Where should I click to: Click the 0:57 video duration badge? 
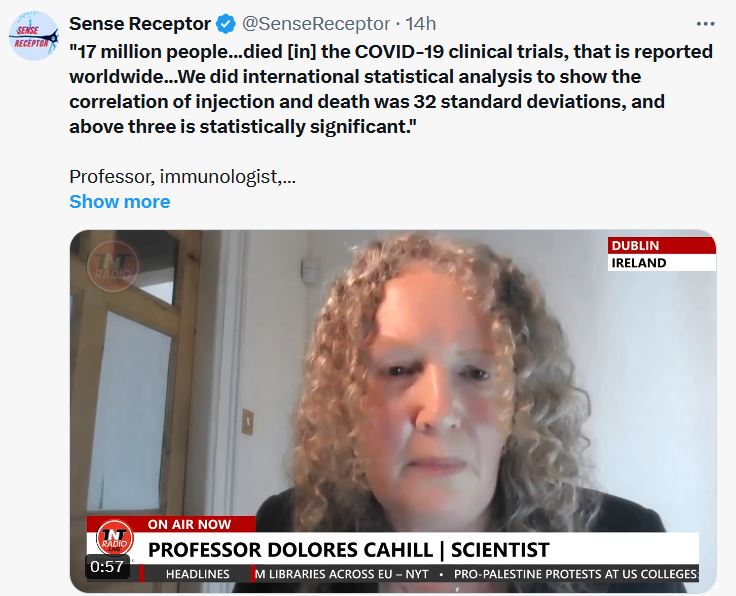coord(107,567)
